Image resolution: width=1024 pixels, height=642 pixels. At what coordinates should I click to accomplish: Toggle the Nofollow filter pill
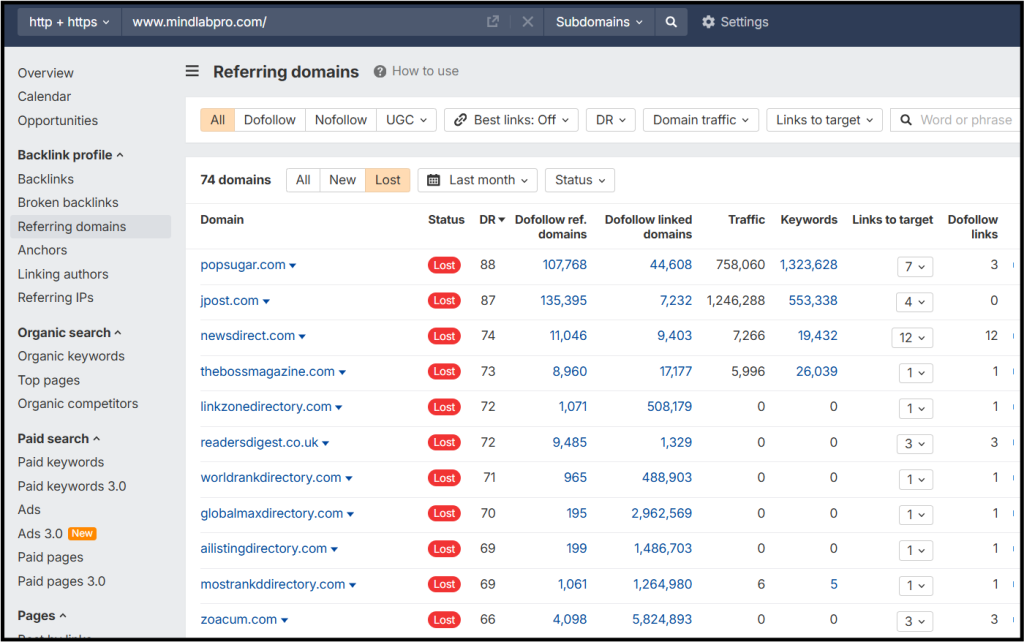click(340, 119)
